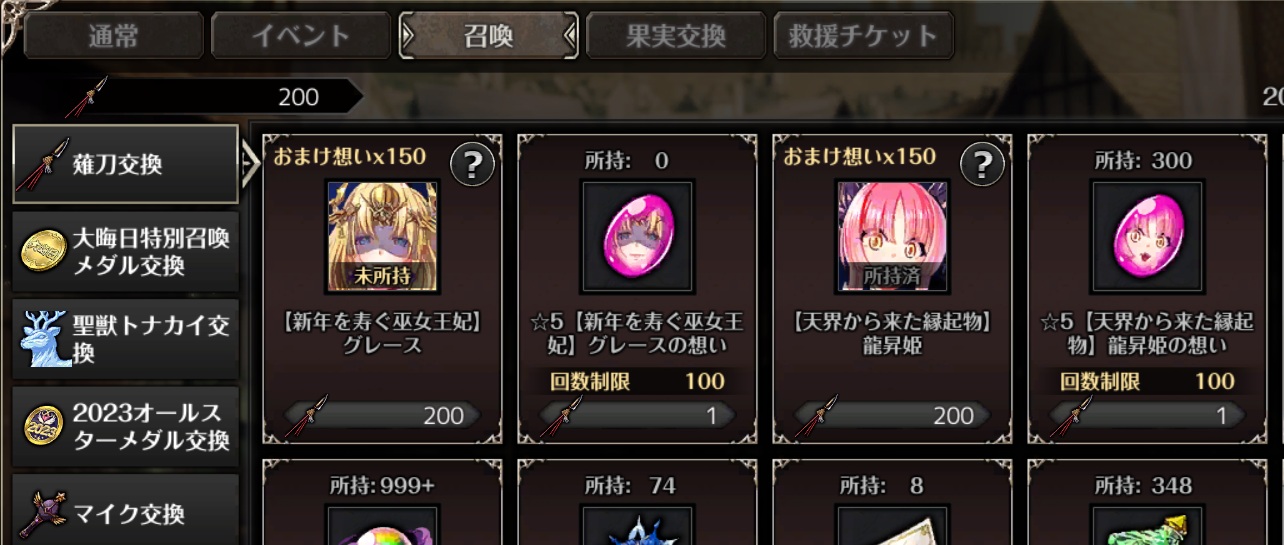Select the 龍昇姫 character portrait marked 所持済
The height and width of the screenshot is (545, 1284).
click(892, 236)
